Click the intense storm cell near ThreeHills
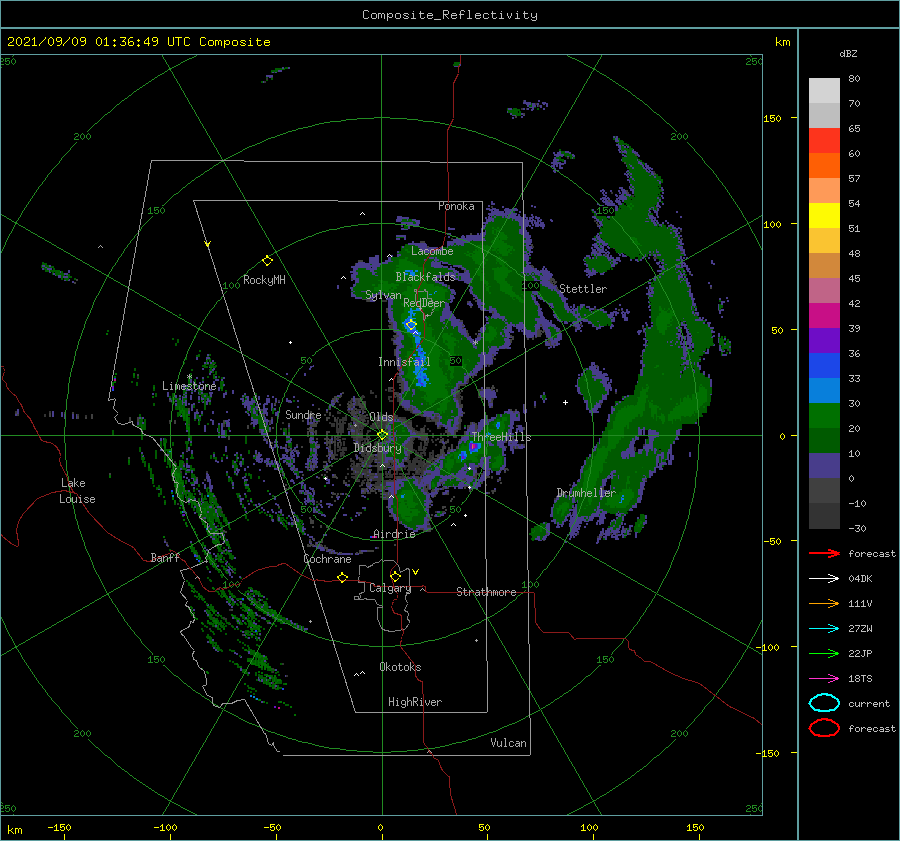 [x=474, y=446]
